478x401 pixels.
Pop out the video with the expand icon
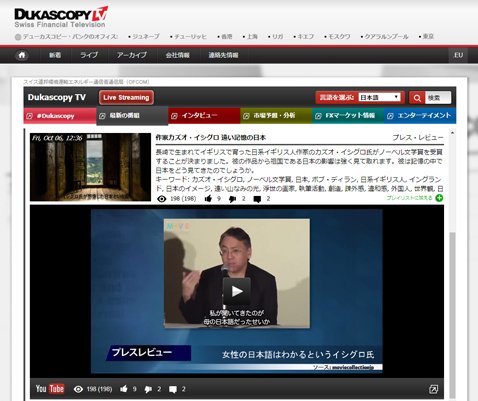tap(434, 389)
